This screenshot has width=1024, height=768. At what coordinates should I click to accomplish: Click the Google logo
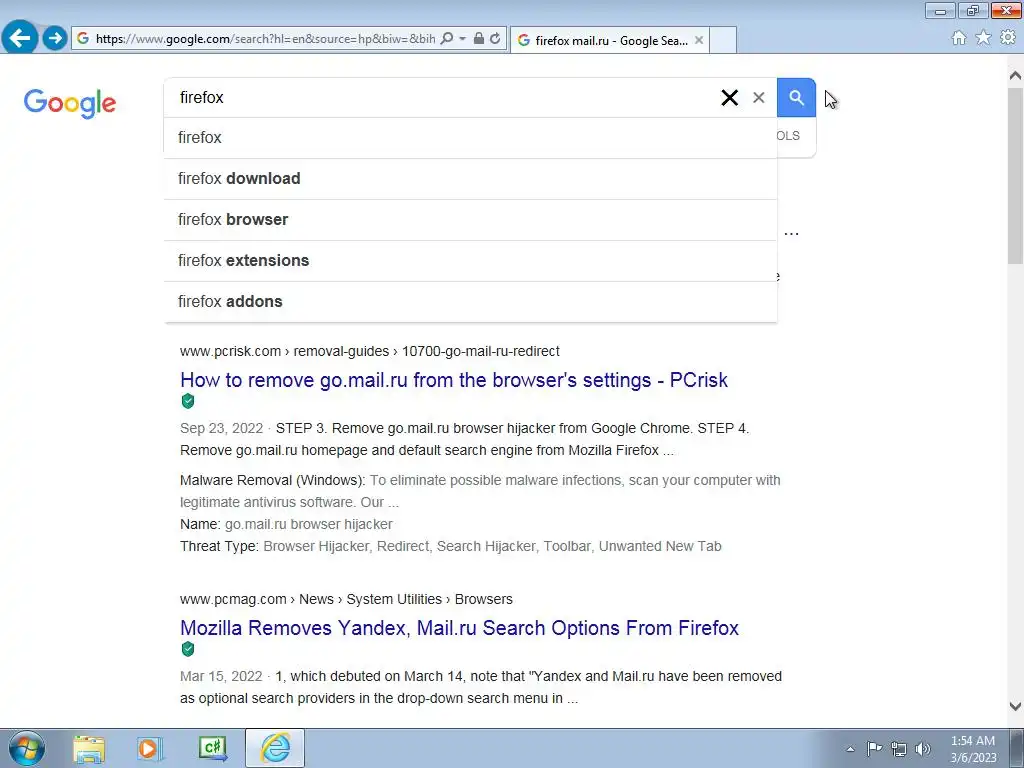(70, 103)
